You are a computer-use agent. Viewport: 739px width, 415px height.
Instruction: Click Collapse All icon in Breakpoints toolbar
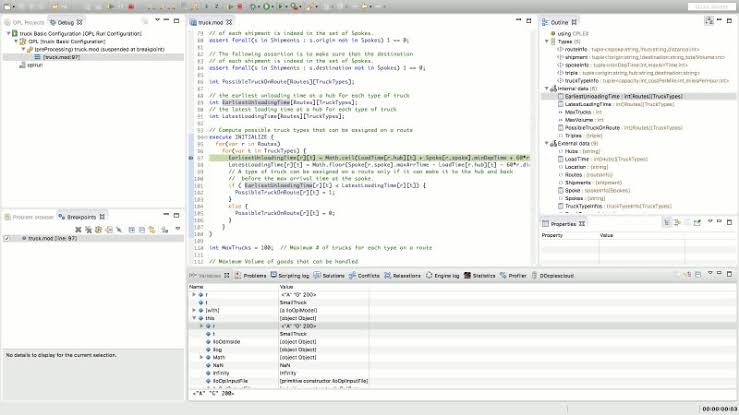click(141, 229)
